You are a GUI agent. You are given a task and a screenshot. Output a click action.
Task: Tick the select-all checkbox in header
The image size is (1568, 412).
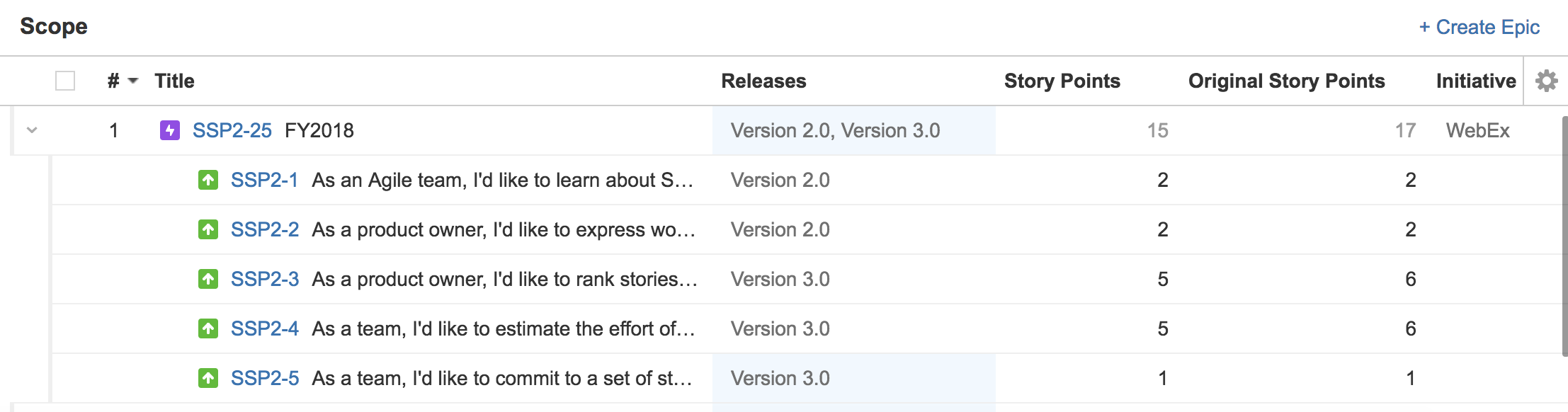pyautogui.click(x=65, y=81)
